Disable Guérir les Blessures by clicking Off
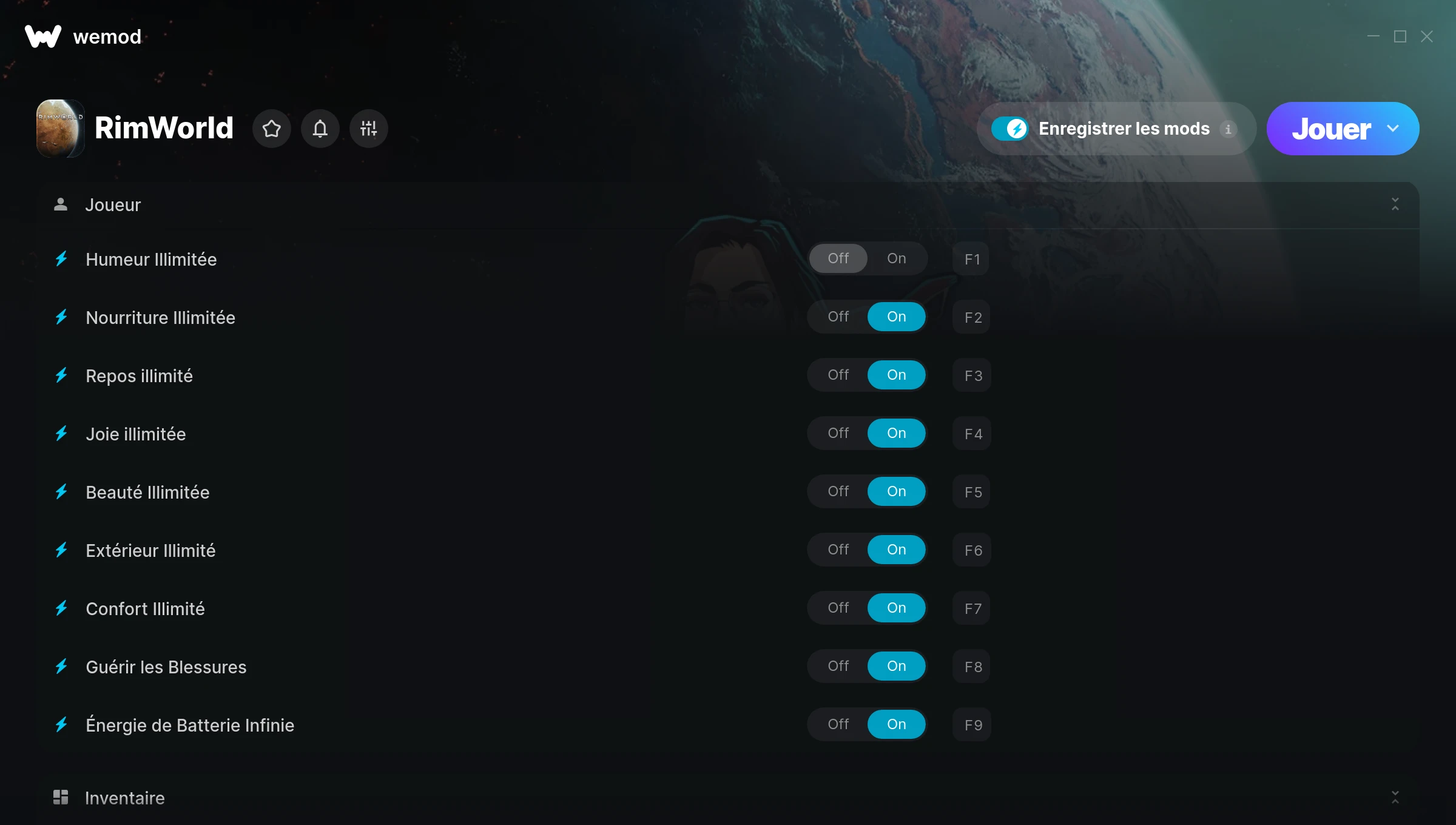Viewport: 1456px width, 825px height. [x=838, y=666]
